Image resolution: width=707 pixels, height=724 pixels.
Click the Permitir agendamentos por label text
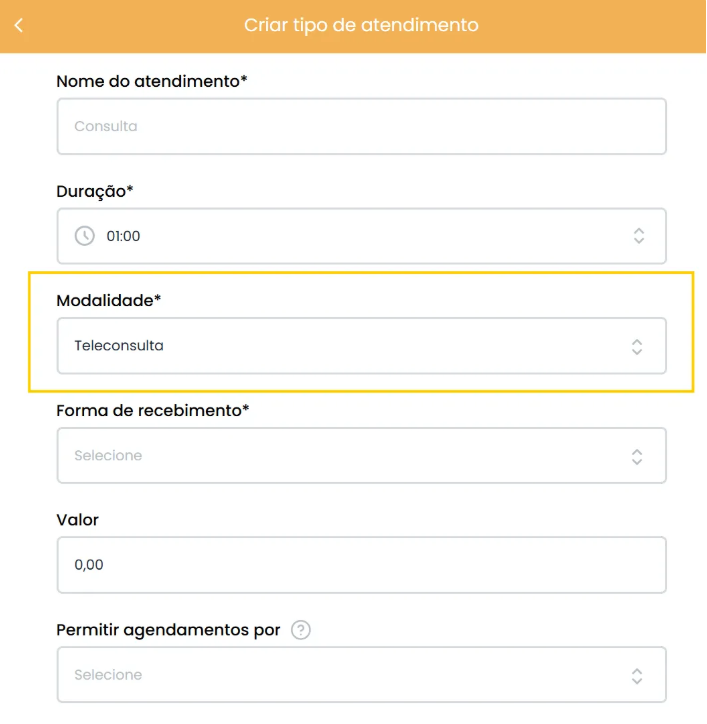[x=168, y=630]
